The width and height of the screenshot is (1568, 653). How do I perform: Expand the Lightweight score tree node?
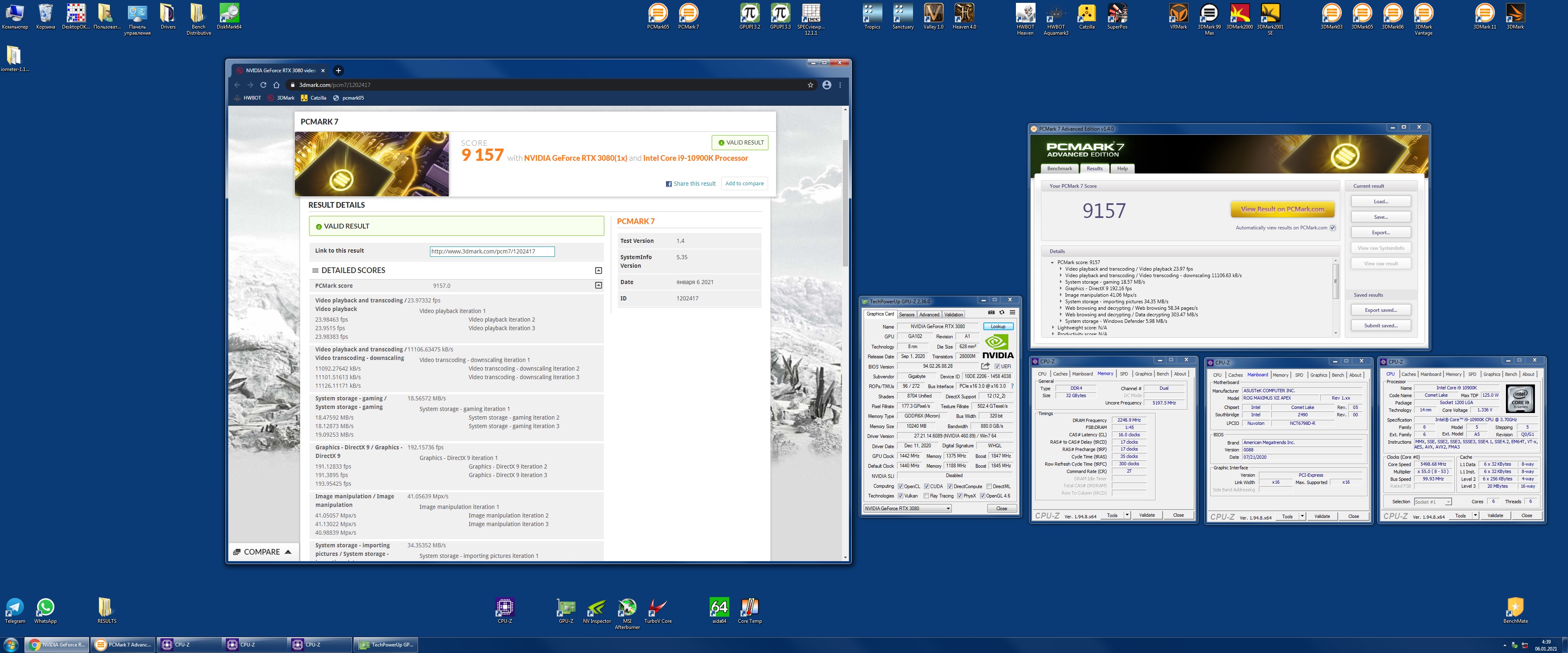point(1052,327)
